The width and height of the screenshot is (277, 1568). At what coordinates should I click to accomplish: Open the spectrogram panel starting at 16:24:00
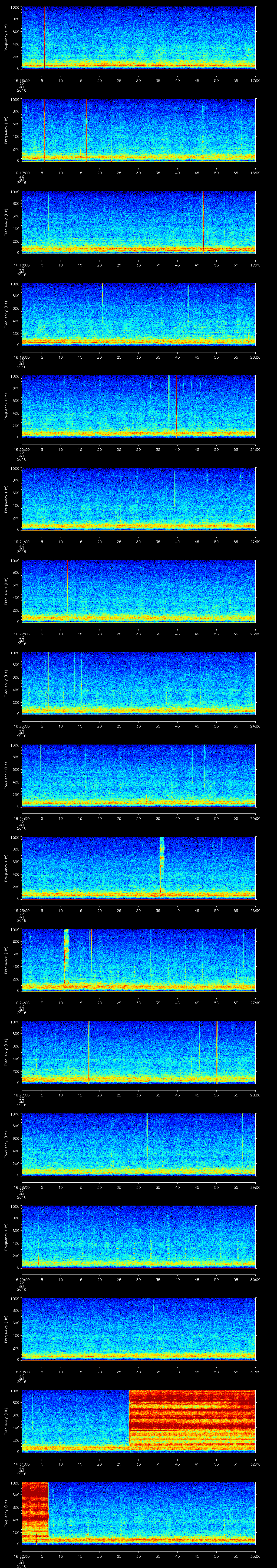[x=138, y=775]
